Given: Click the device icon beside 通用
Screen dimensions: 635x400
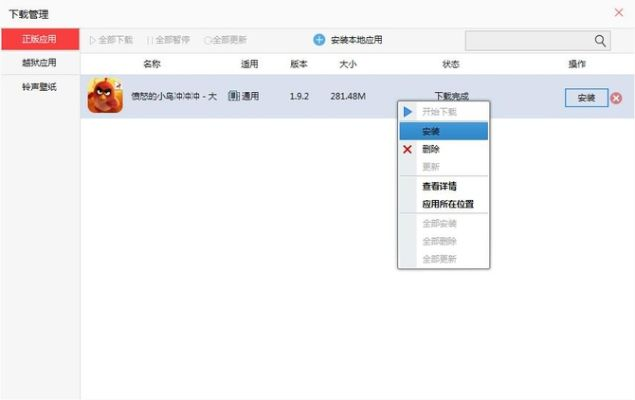Looking at the screenshot, I should [x=234, y=96].
